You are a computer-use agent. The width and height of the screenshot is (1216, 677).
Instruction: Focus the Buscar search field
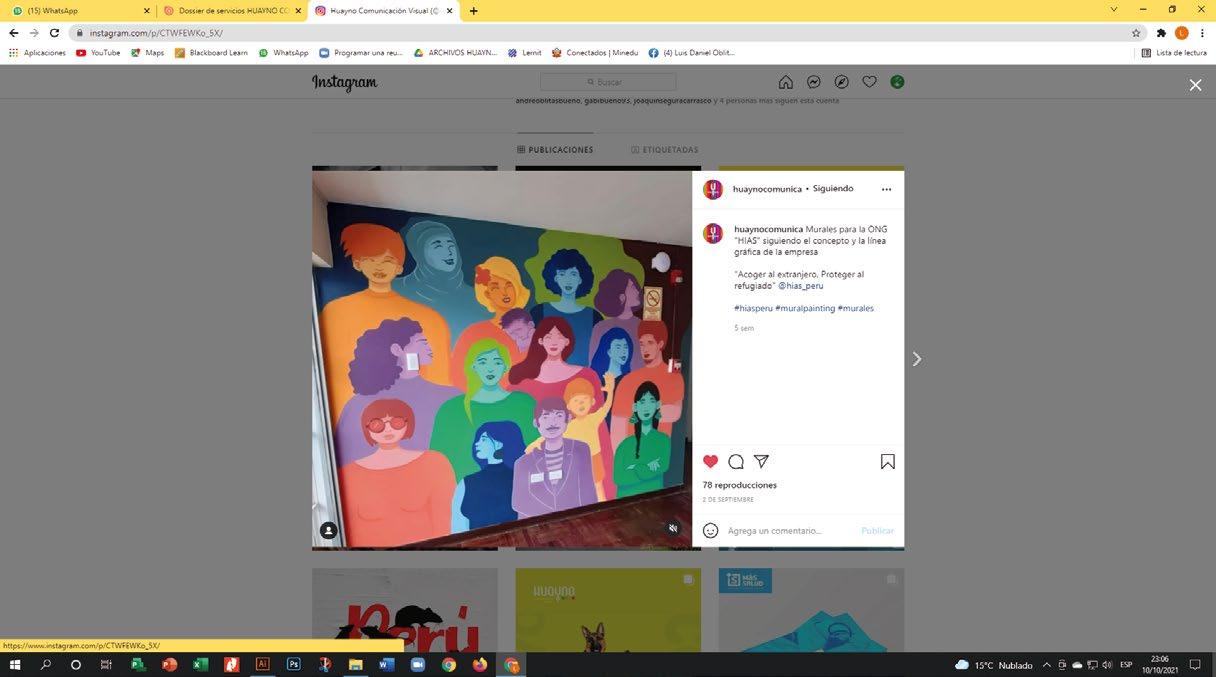click(608, 82)
